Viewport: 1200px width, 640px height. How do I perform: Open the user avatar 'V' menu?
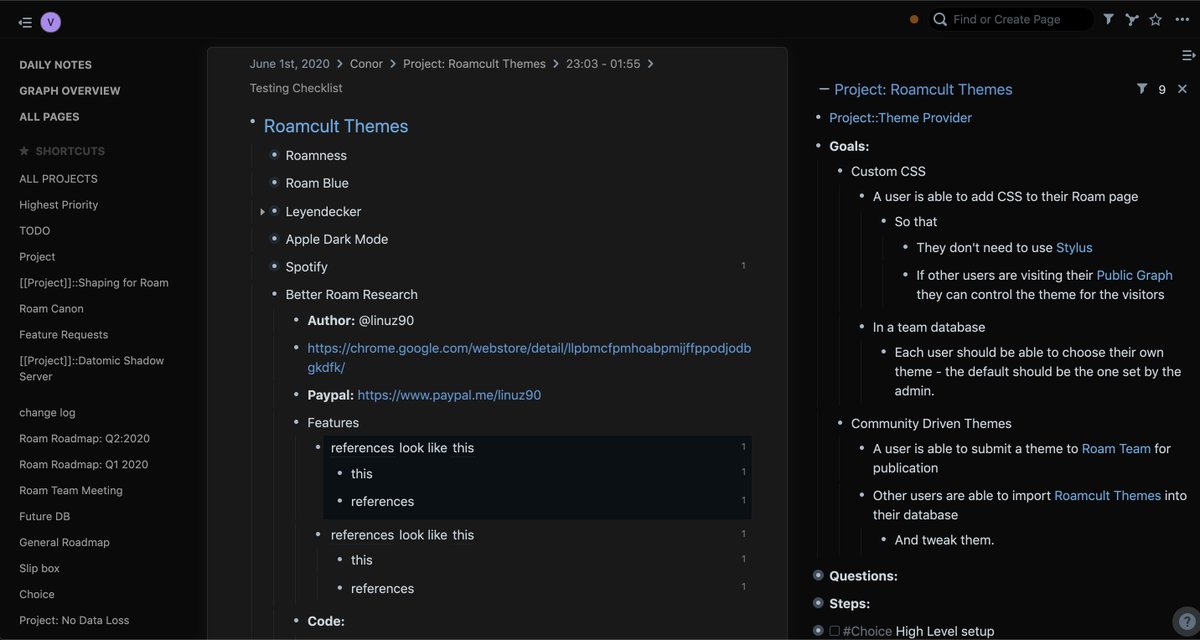tap(51, 22)
